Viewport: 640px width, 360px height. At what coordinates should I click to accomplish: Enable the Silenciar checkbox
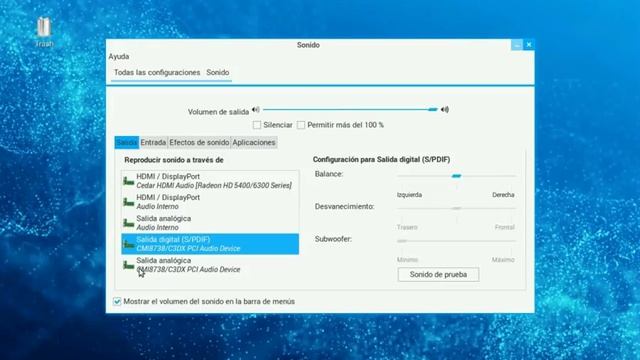[x=257, y=125]
